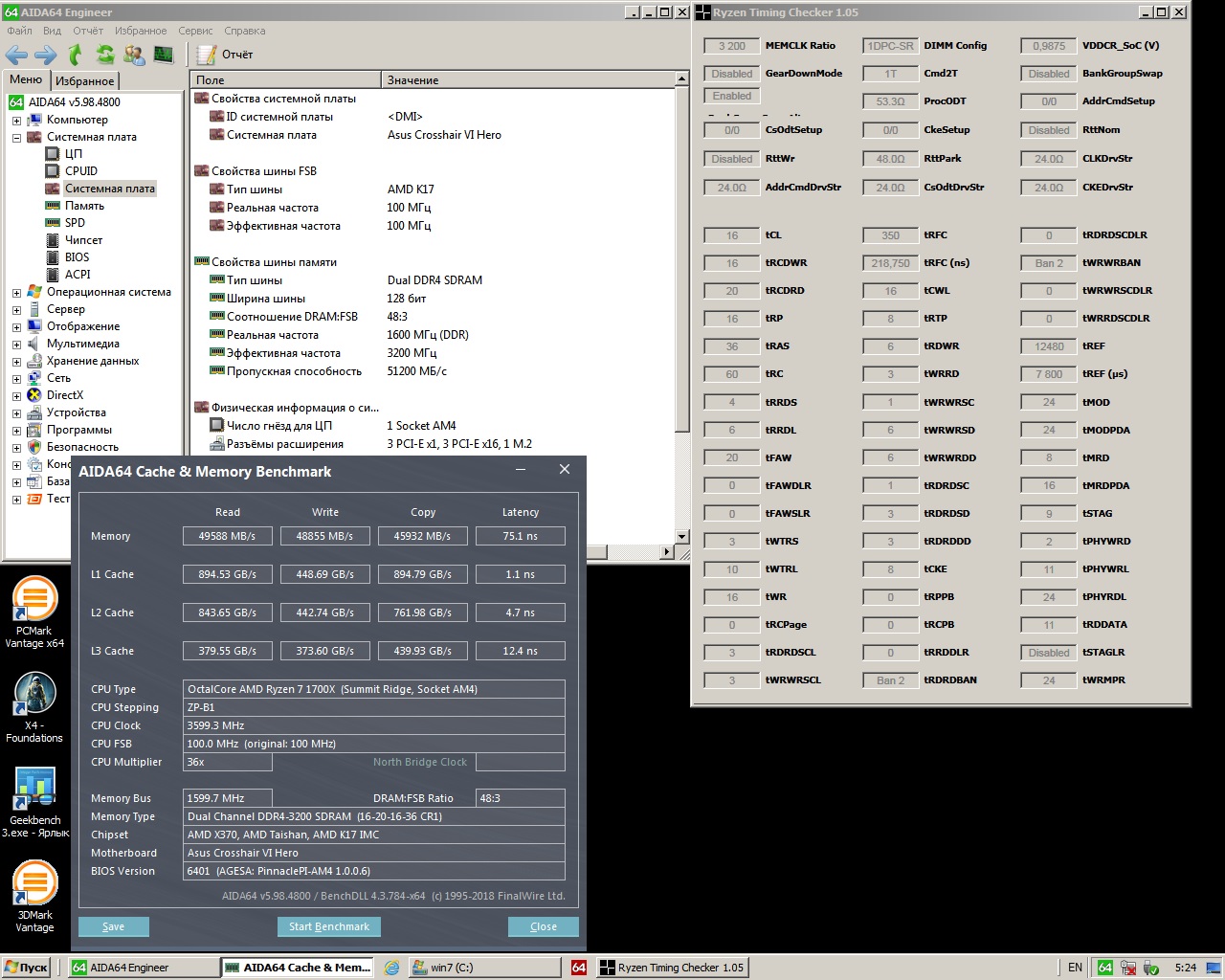The height and width of the screenshot is (980, 1225).
Task: Open the Чипсет page in the tree
Action: coord(83,240)
